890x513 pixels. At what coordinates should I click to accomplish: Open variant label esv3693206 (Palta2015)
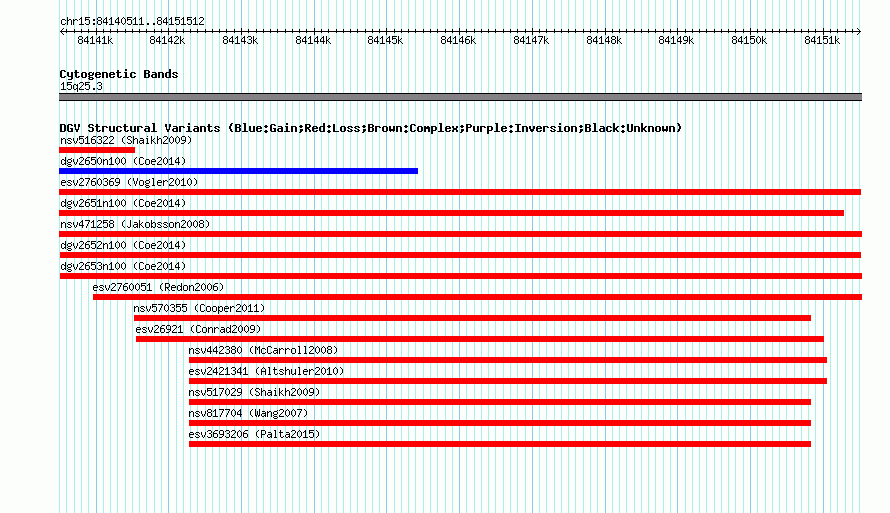254,434
